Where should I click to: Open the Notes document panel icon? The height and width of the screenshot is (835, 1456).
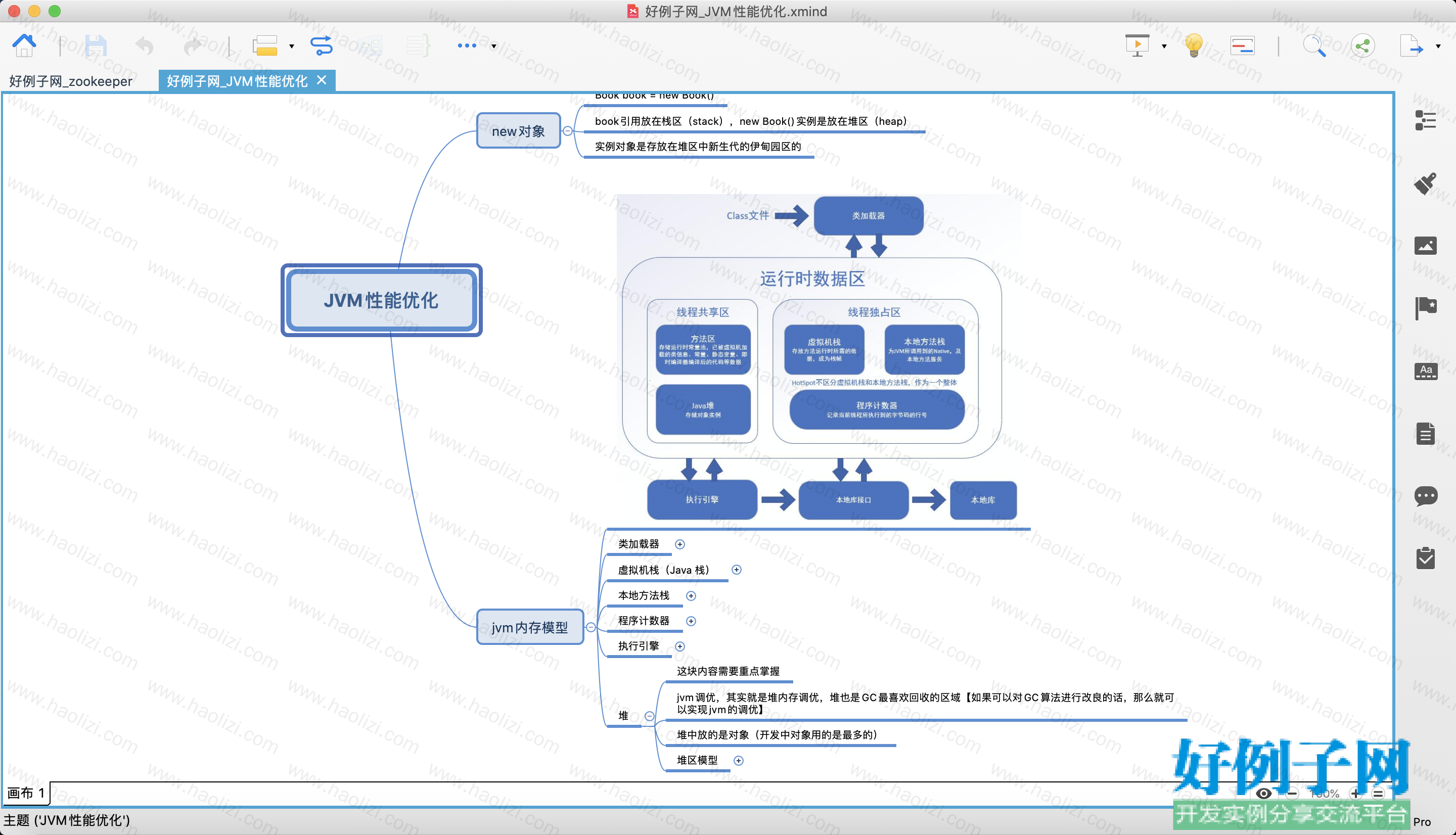click(1426, 434)
